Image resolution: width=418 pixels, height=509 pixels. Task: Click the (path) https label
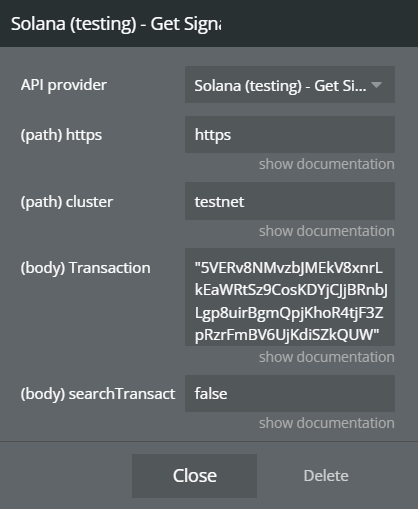pyautogui.click(x=61, y=135)
